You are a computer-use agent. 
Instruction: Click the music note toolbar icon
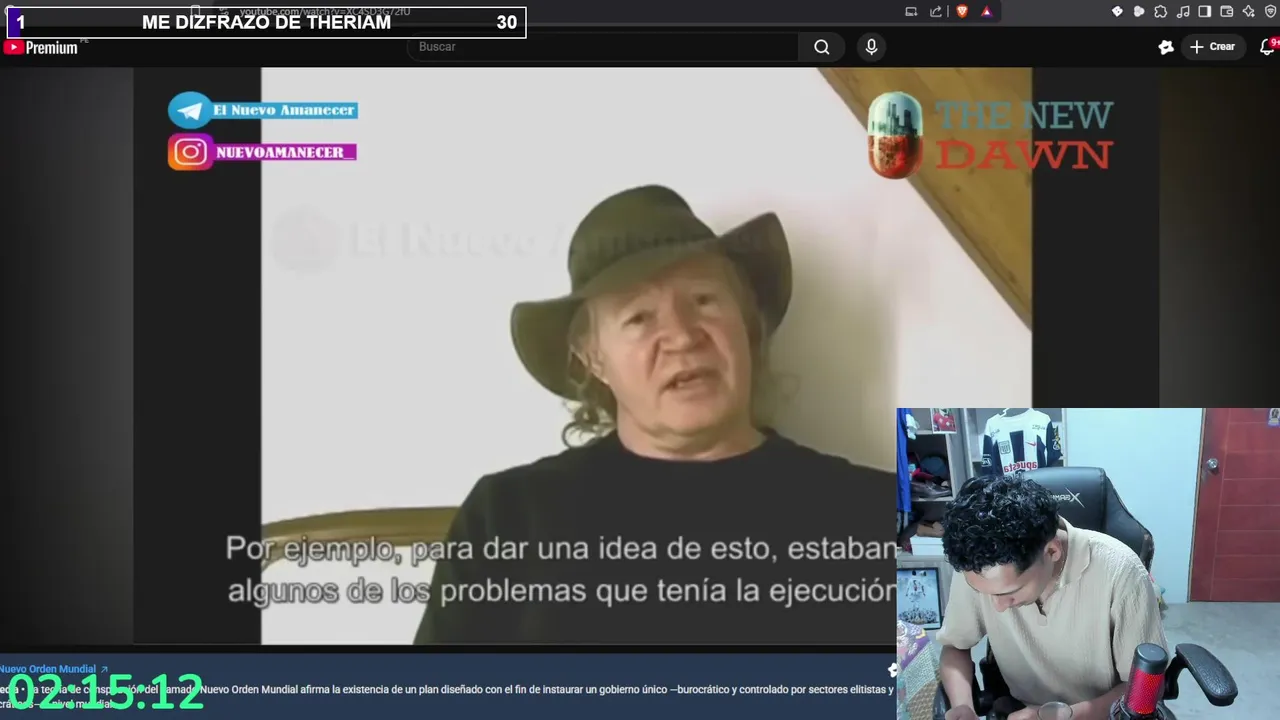(x=1183, y=12)
